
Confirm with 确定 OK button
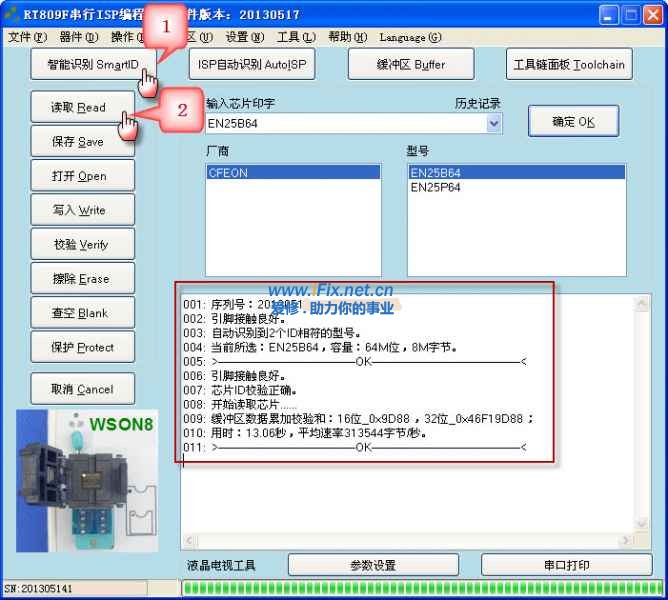[573, 121]
